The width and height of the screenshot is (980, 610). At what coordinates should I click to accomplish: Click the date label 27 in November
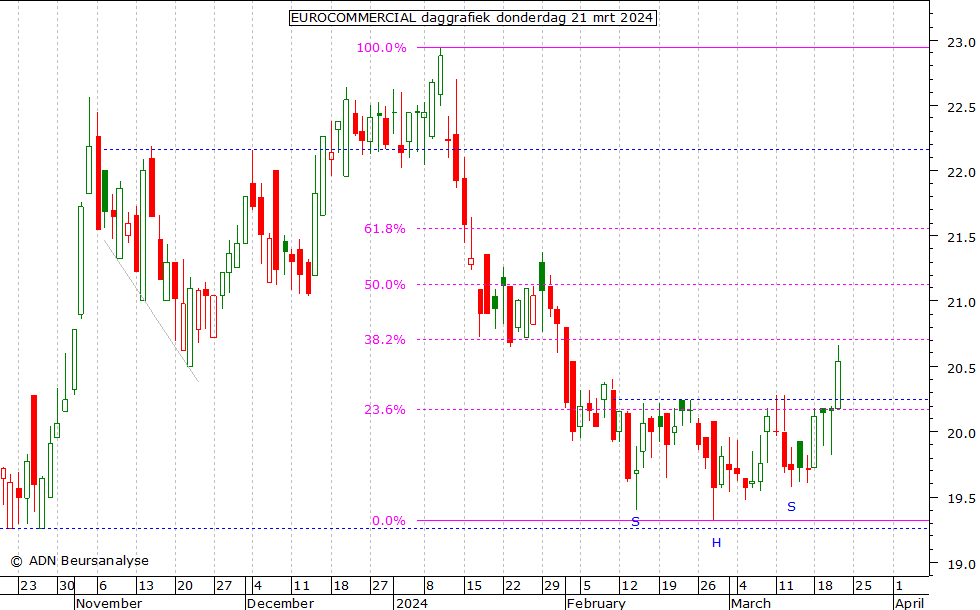pyautogui.click(x=224, y=586)
